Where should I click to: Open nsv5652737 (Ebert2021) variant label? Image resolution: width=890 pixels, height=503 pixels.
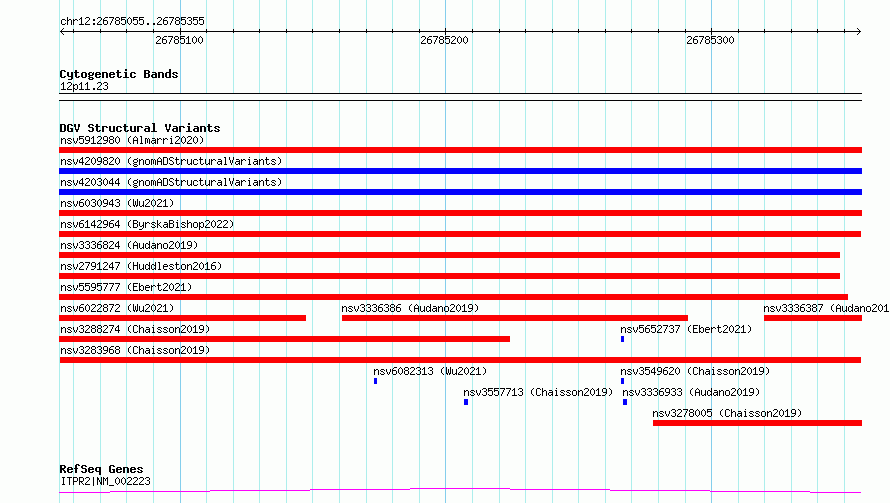pos(686,329)
